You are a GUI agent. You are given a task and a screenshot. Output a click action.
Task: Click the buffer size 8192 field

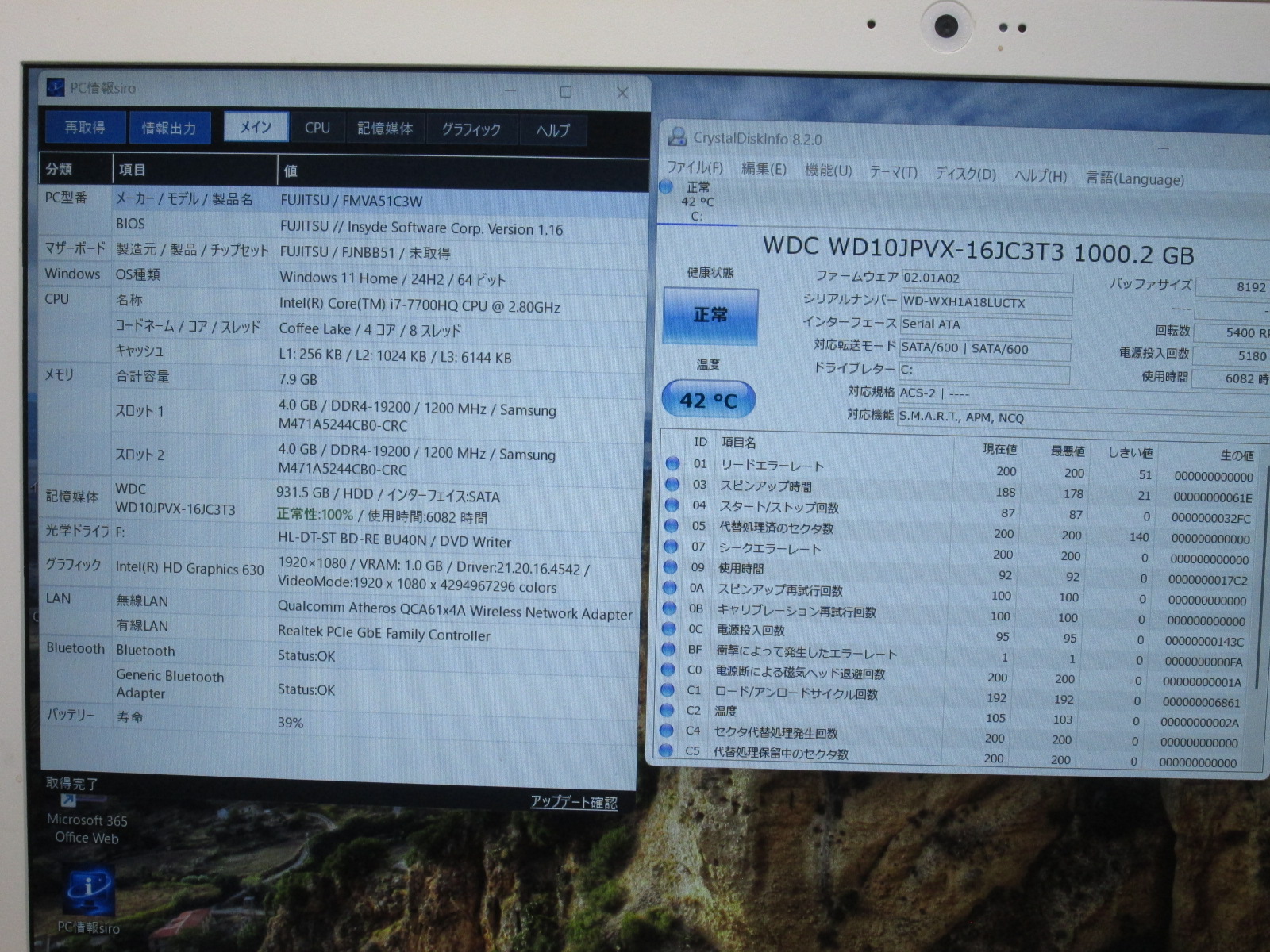1233,287
